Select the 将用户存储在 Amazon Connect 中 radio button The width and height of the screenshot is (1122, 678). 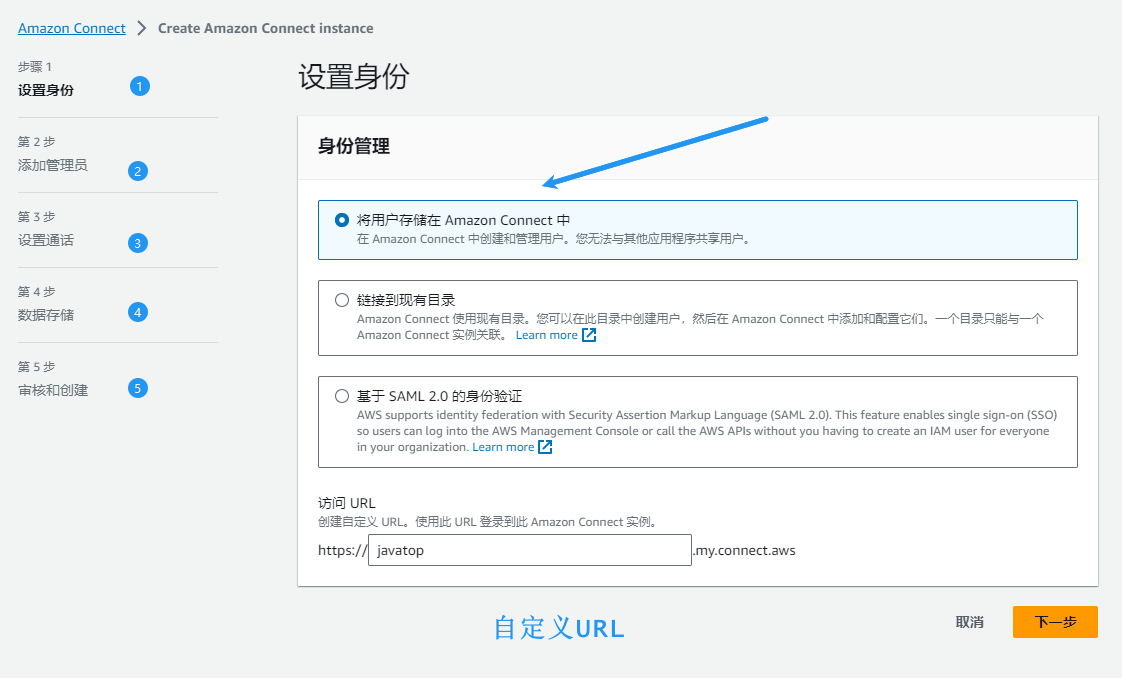pyautogui.click(x=342, y=220)
